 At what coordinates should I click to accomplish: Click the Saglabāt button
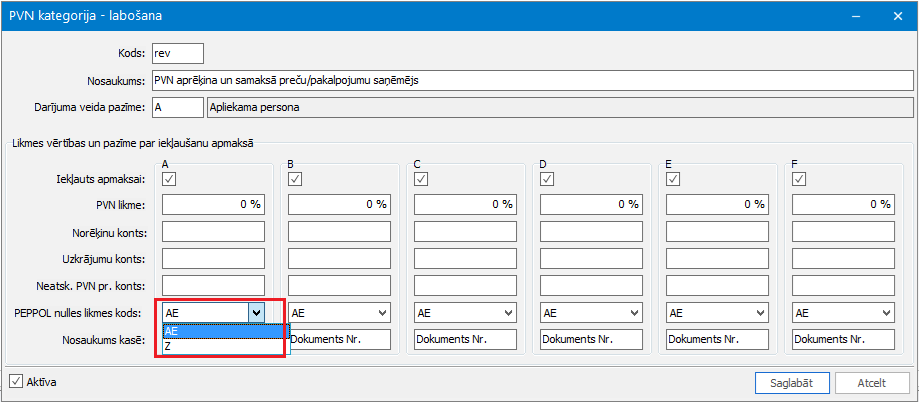point(792,383)
